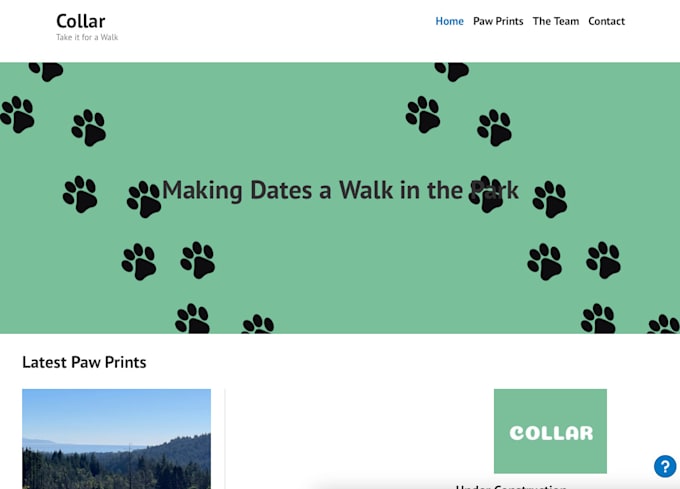
Task: Click the Collar site title
Action: pos(81,21)
